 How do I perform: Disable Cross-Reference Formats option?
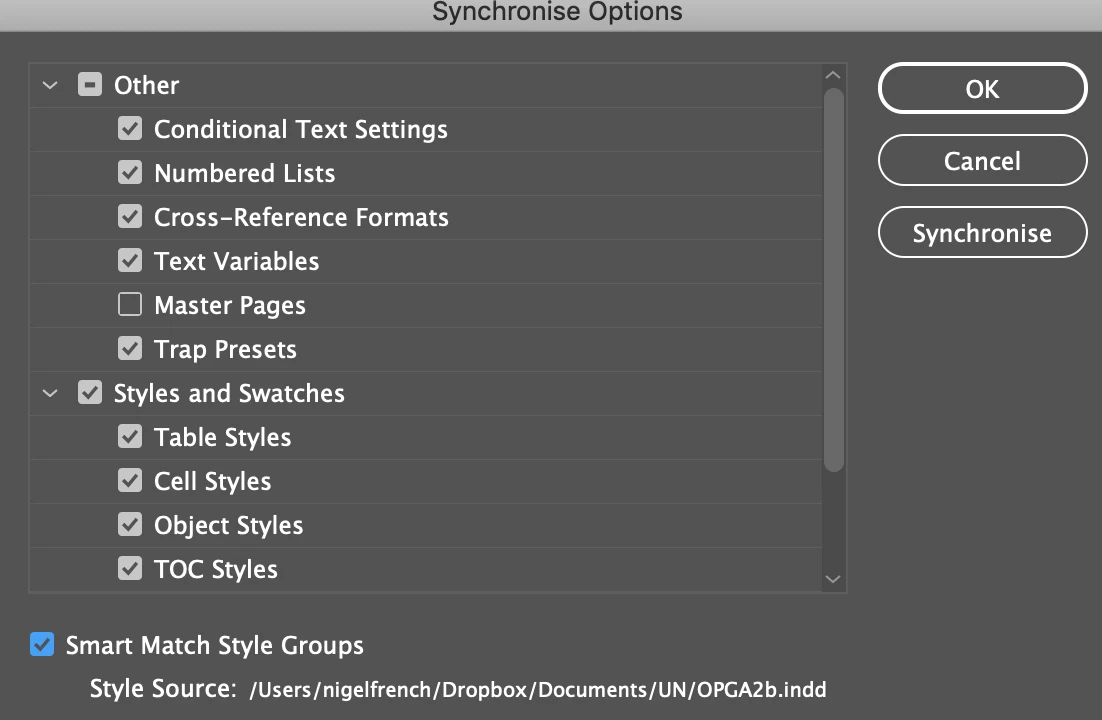click(130, 217)
